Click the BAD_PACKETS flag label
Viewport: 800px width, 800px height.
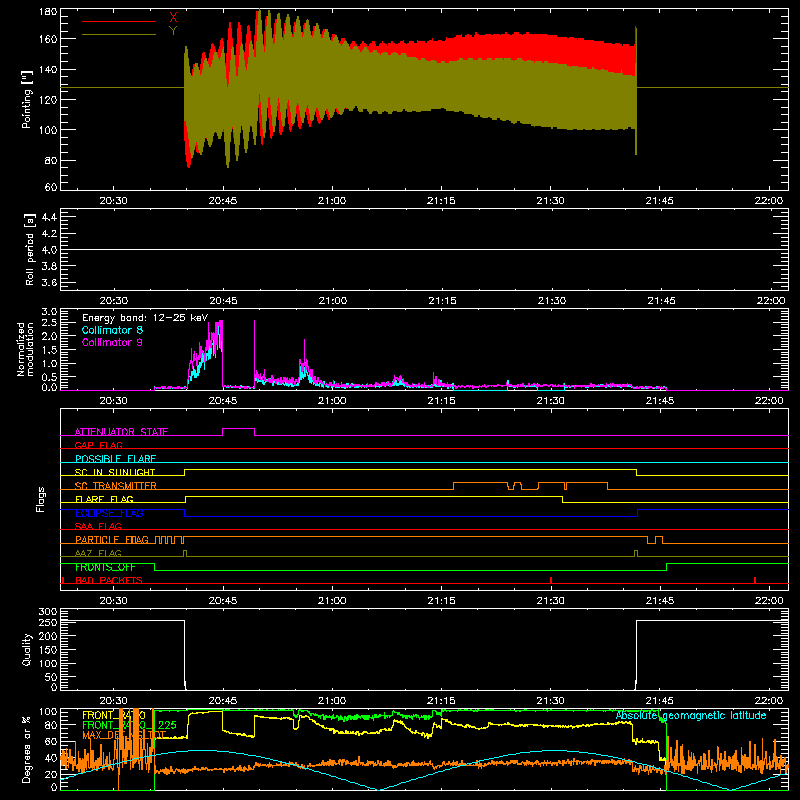109,580
